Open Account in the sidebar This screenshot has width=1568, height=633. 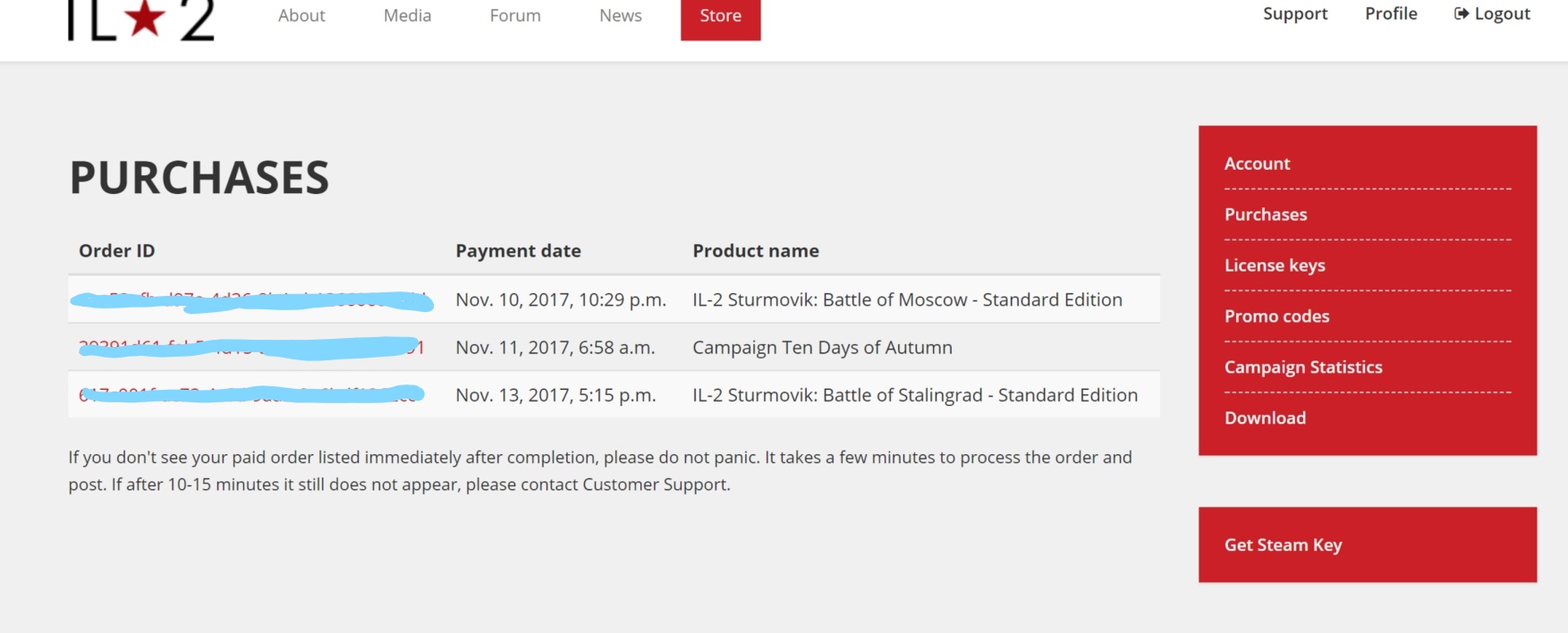pos(1257,164)
